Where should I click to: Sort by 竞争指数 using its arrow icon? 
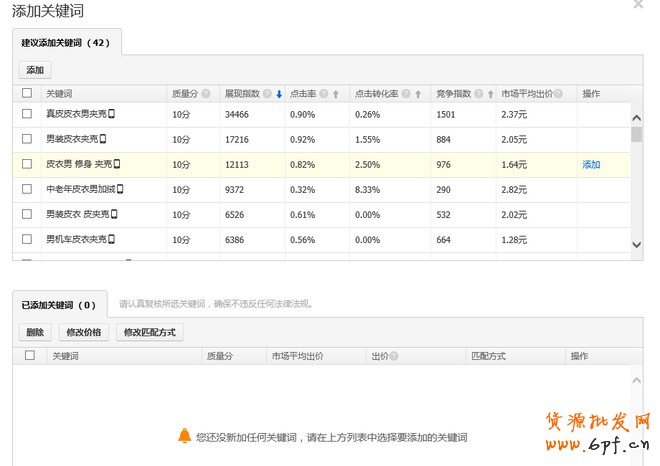click(491, 94)
